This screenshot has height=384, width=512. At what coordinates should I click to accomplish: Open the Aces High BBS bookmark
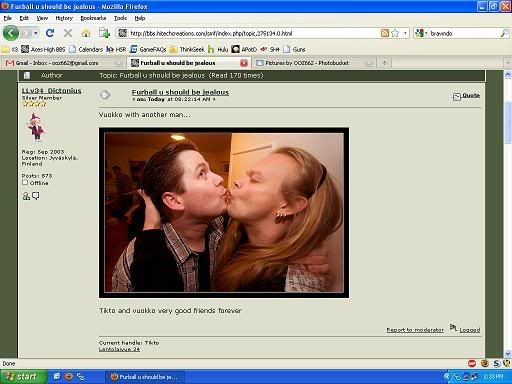click(x=43, y=49)
